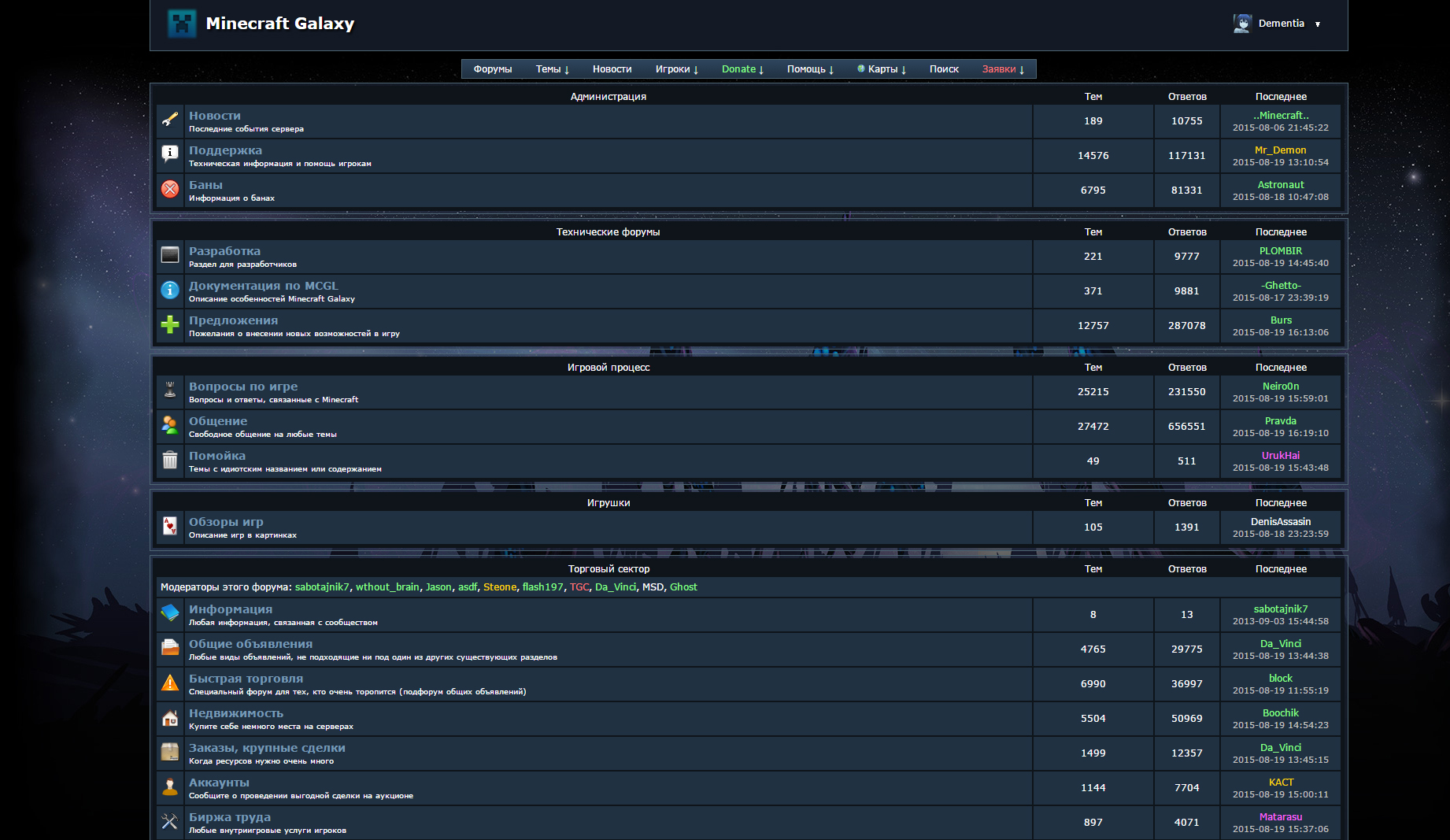Open the Вопросы по игре forum
This screenshot has height=840, width=1450.
click(x=243, y=387)
